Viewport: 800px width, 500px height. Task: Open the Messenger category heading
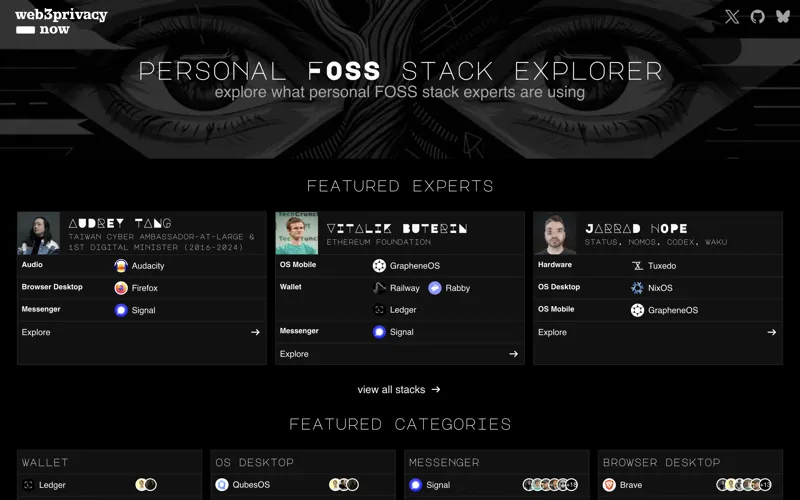point(444,463)
